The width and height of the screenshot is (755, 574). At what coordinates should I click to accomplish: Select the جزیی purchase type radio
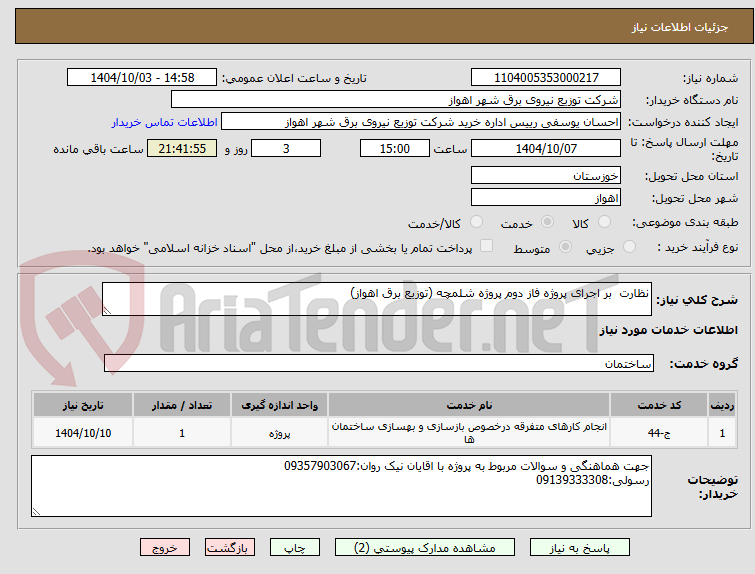[x=629, y=247]
